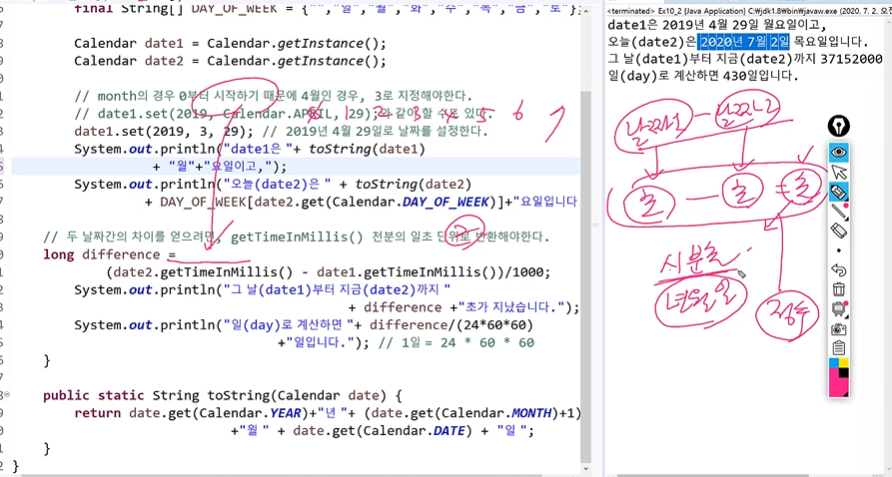
Task: Take a screenshot with the camera icon
Action: [x=839, y=329]
